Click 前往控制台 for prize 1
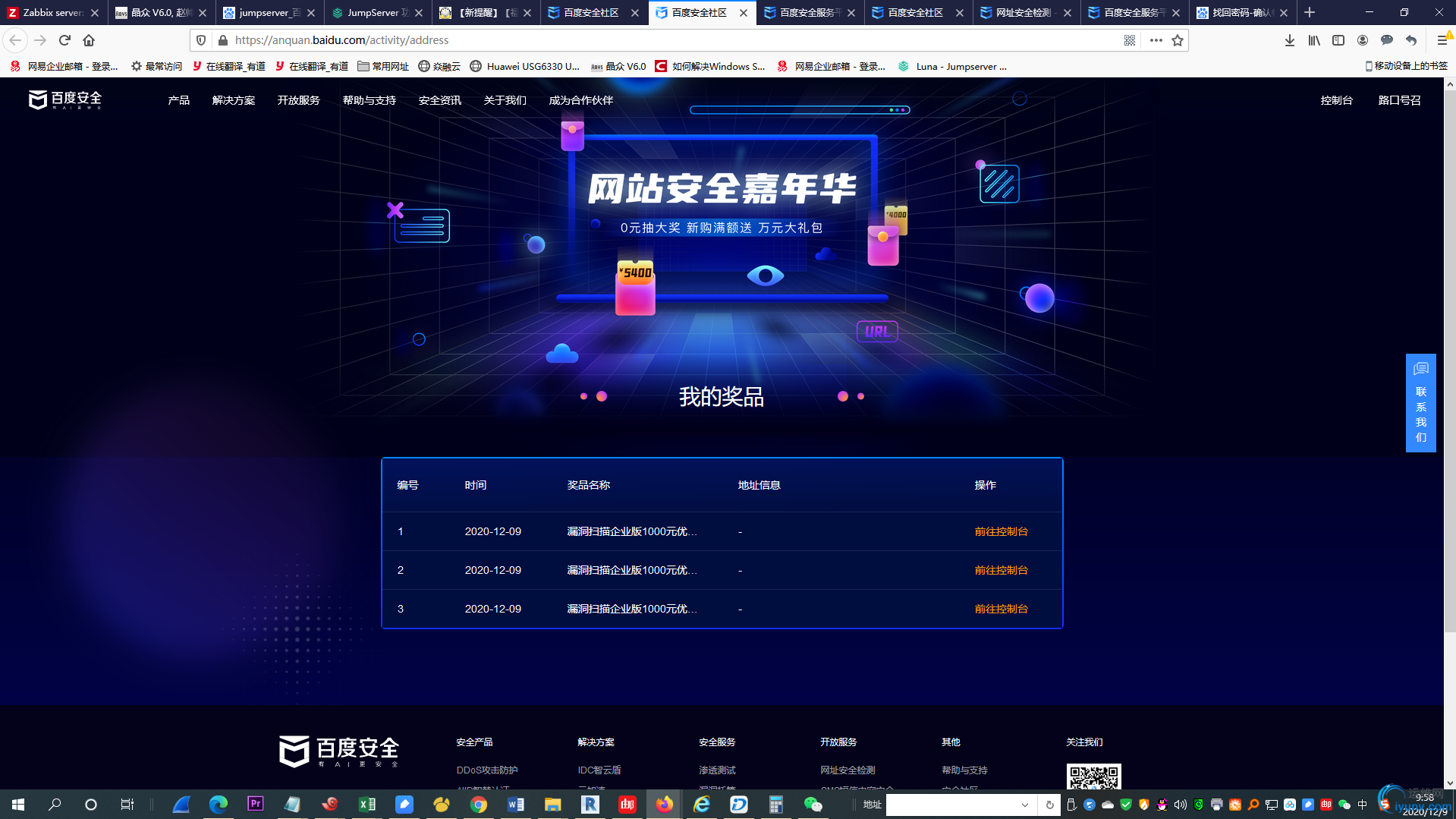Screen dimensions: 1456x819 tap(1002, 531)
